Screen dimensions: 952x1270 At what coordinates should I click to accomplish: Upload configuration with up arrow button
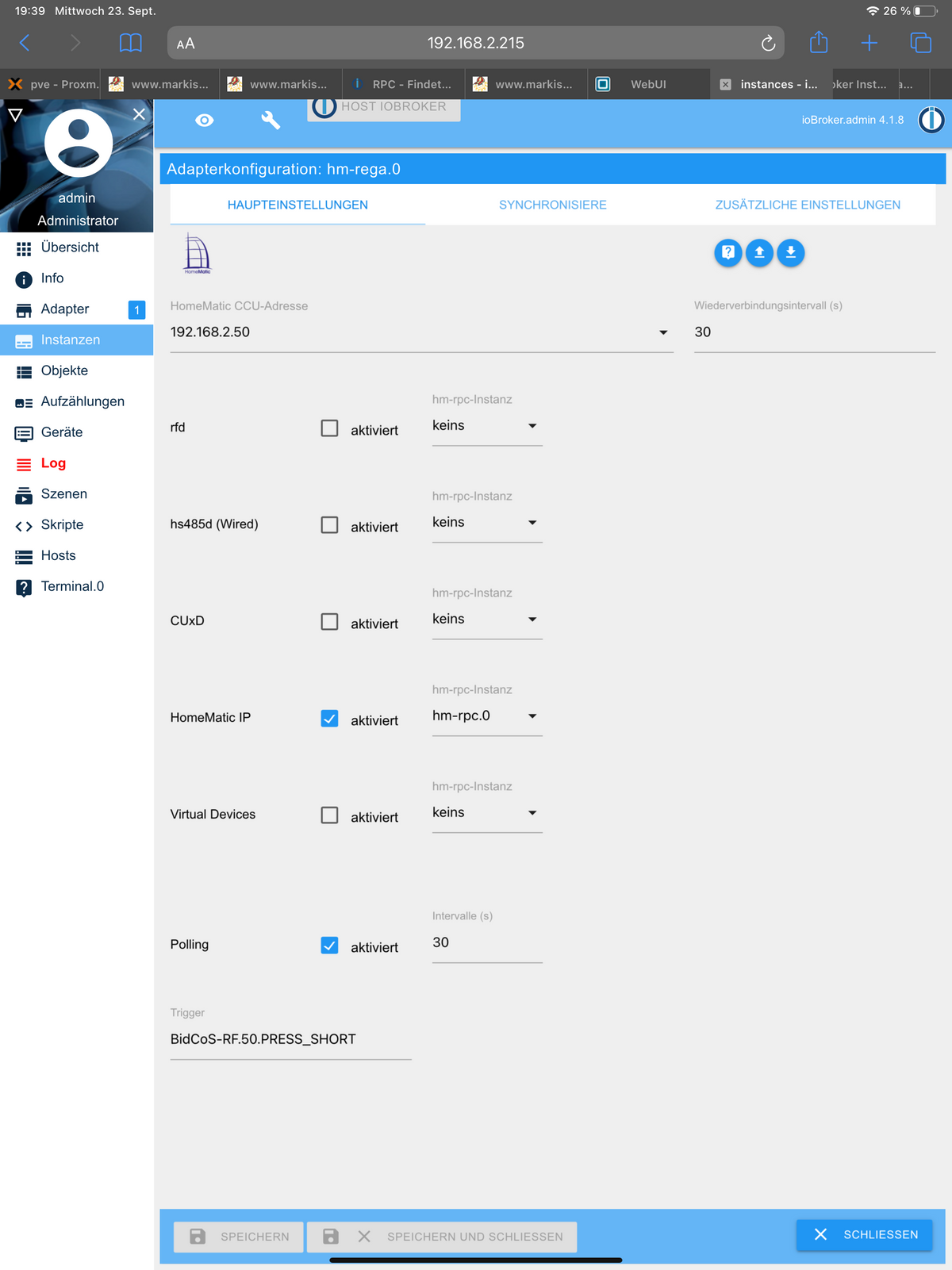(759, 253)
